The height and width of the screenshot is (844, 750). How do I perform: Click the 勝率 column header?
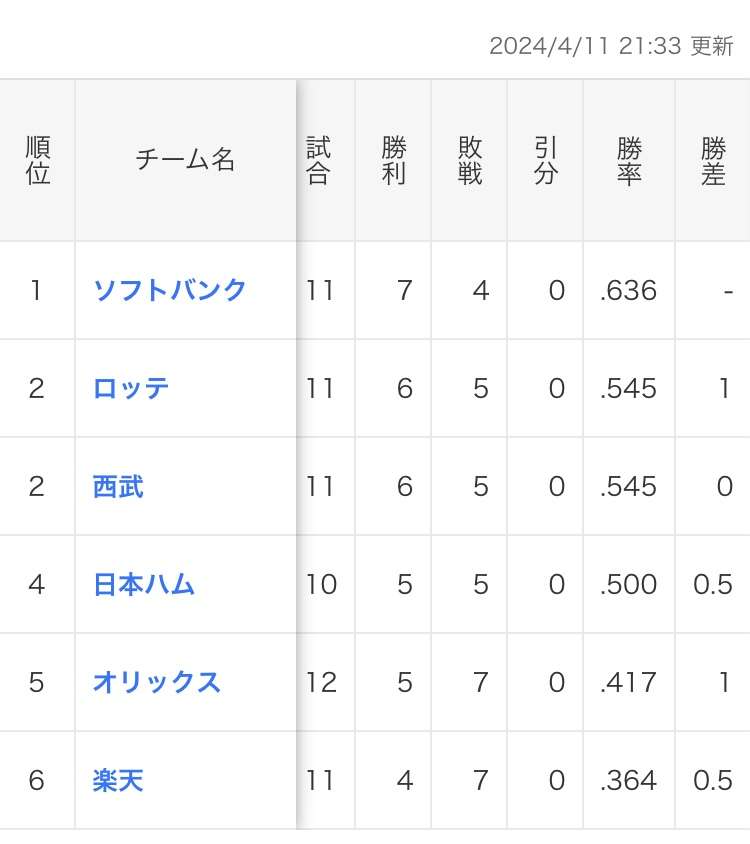[629, 161]
